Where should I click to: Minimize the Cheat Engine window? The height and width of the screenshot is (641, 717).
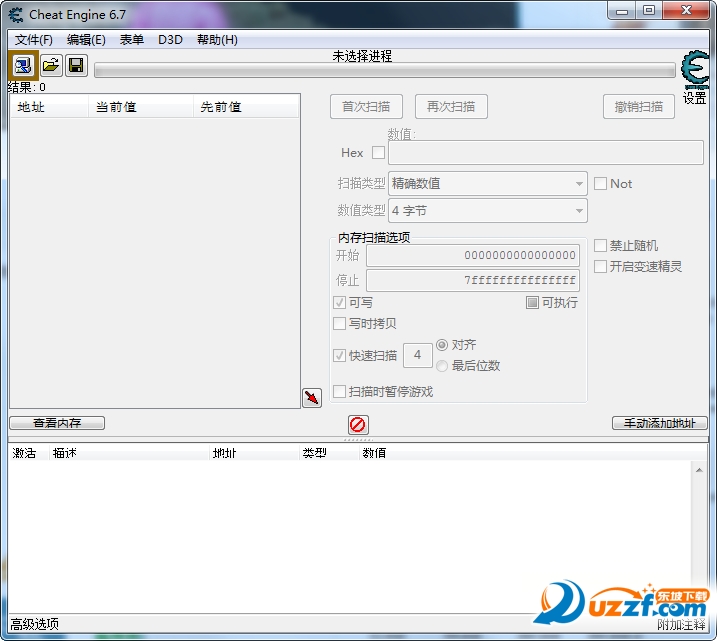tap(621, 11)
